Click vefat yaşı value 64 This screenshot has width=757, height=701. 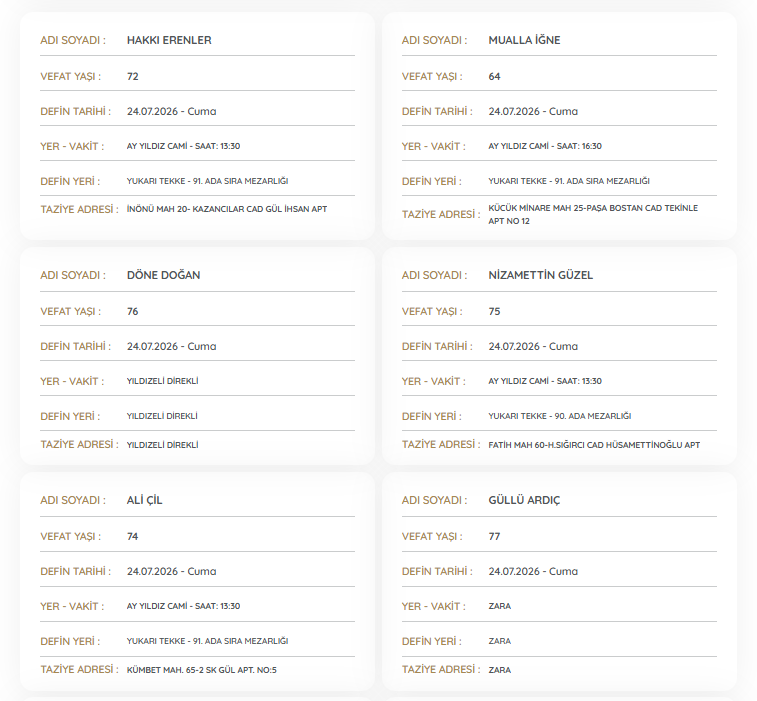coord(494,76)
